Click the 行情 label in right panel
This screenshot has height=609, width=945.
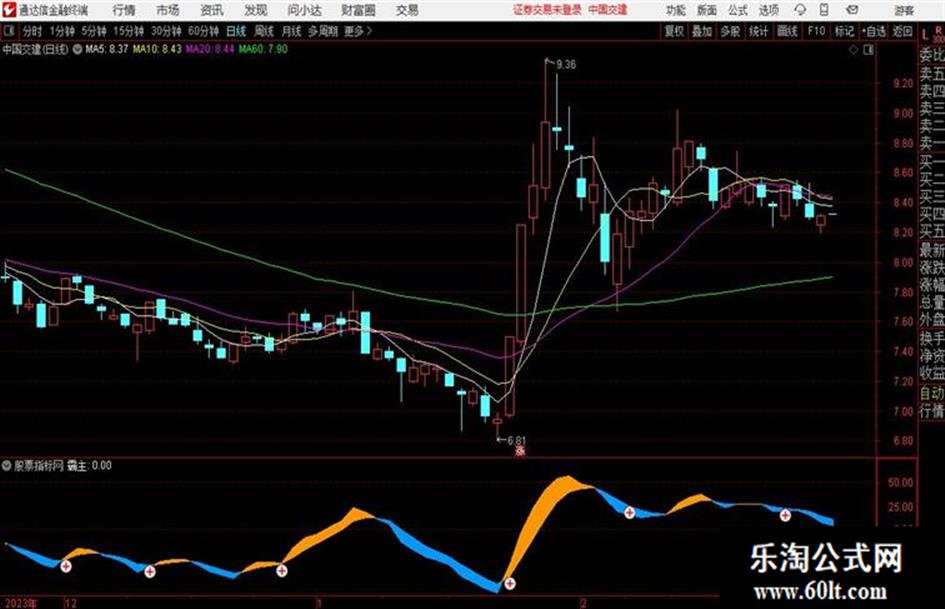pos(932,412)
